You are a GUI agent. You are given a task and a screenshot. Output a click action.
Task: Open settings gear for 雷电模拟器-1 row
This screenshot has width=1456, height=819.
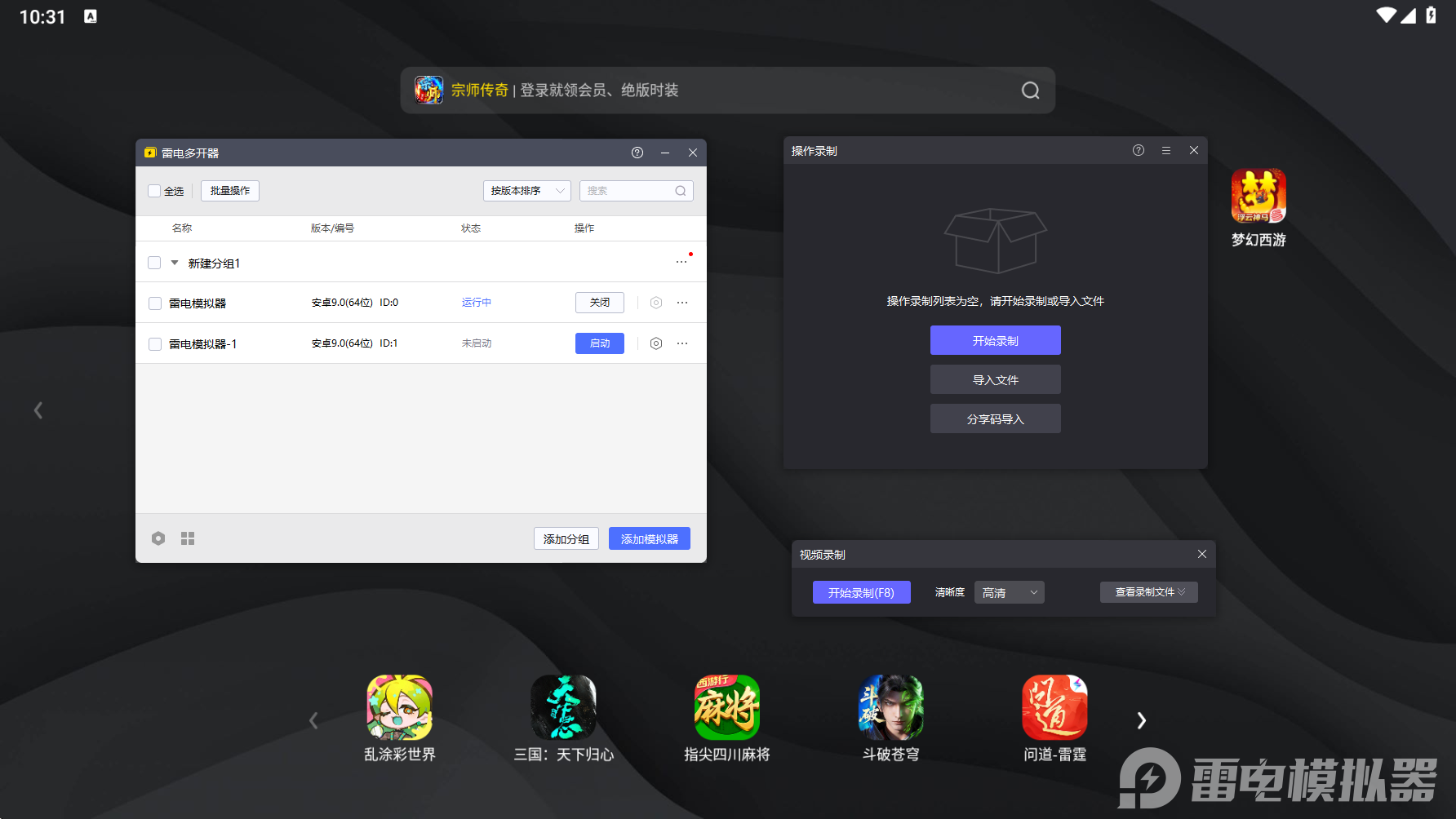click(x=656, y=343)
